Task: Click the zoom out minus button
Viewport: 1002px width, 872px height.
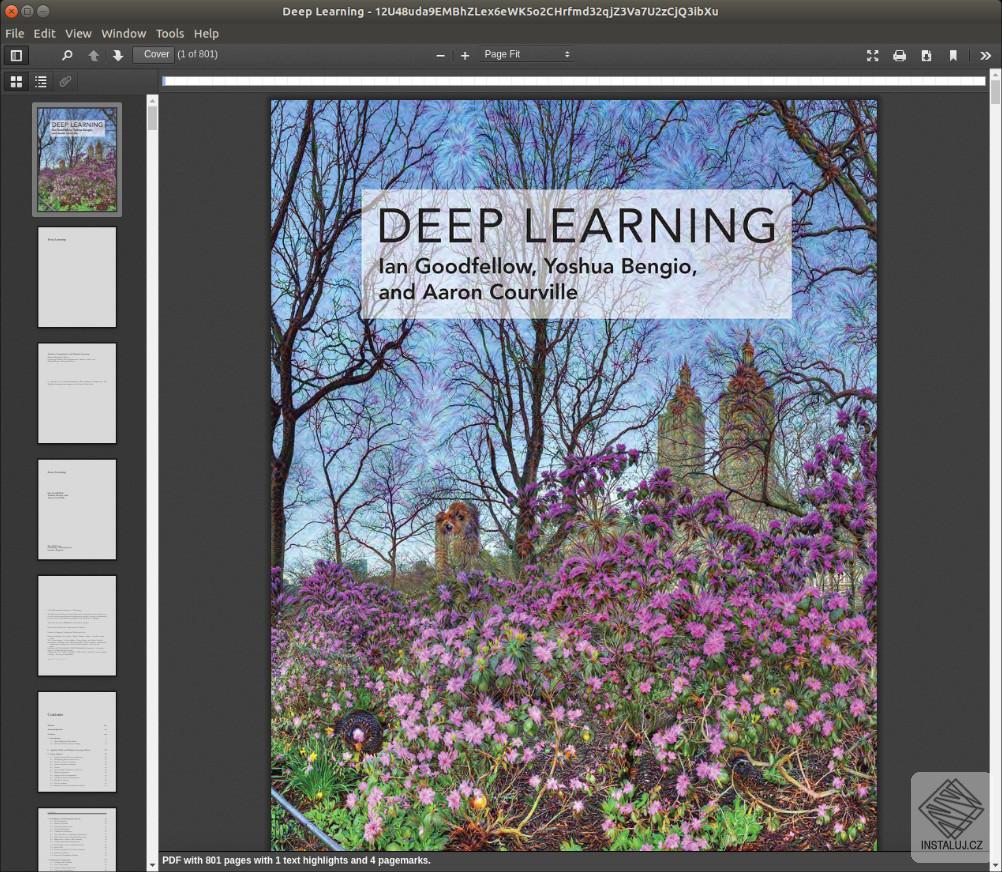Action: coord(440,55)
